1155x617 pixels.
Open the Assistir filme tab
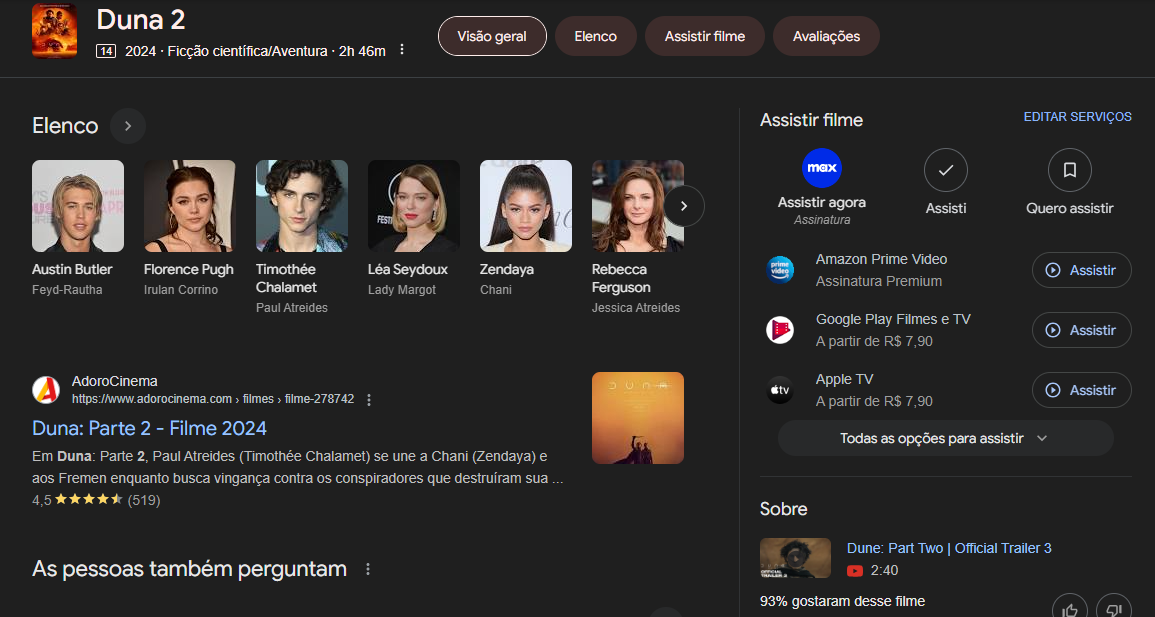coord(704,36)
